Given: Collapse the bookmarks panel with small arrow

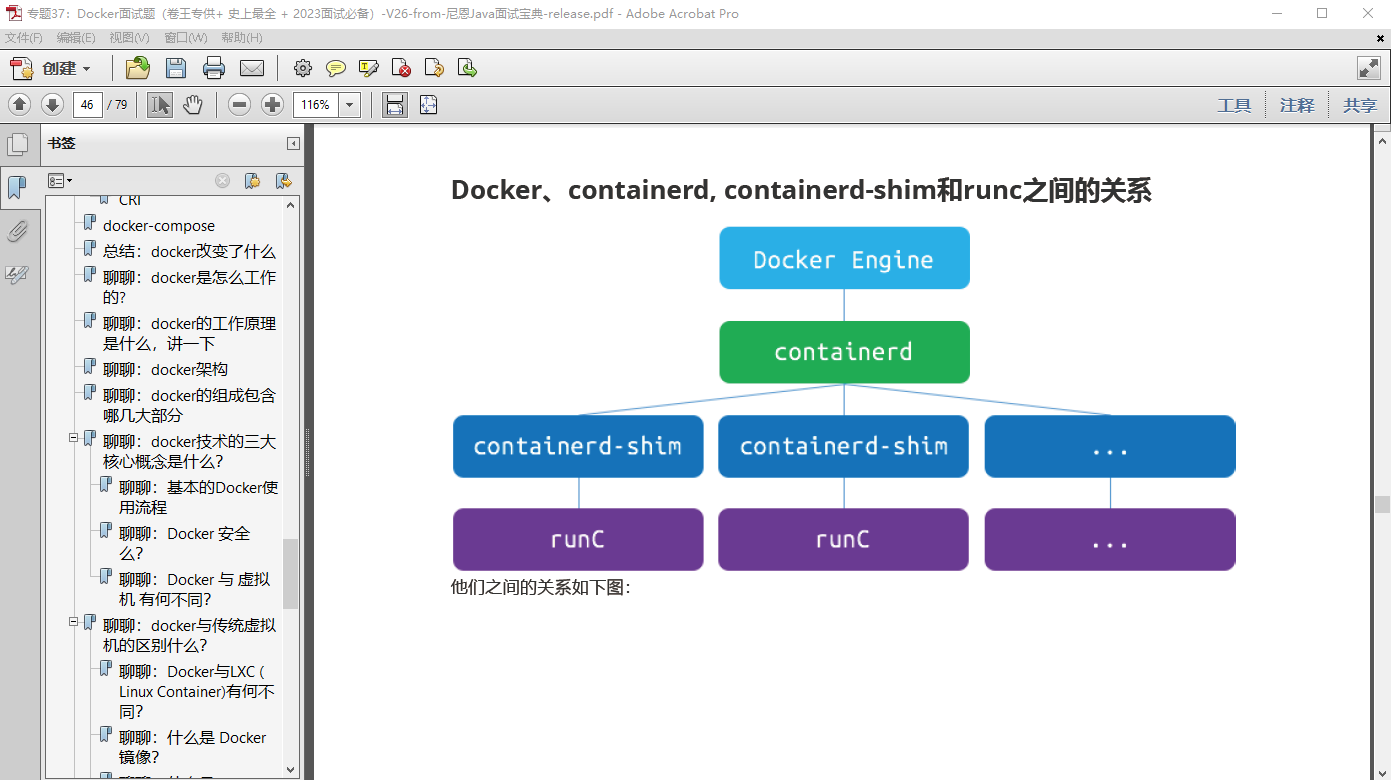Looking at the screenshot, I should 293,143.
